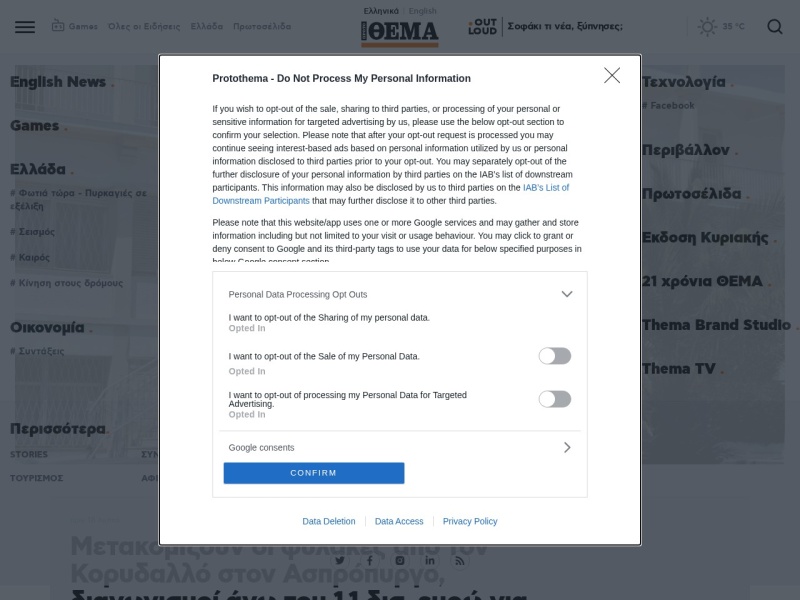800x600 pixels.
Task: Open the LinkedIn social icon
Action: point(430,561)
